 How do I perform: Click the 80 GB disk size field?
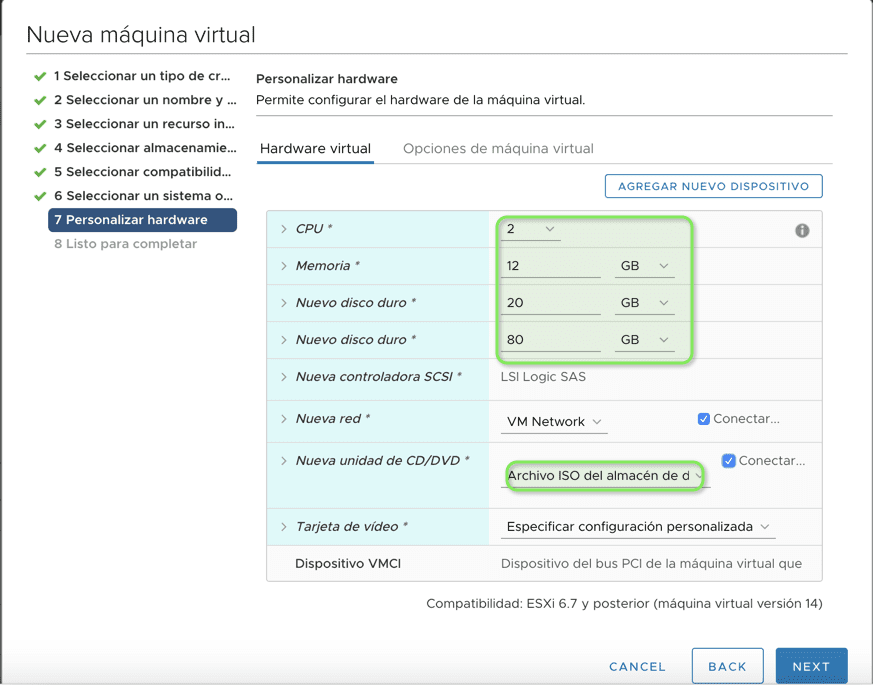point(550,340)
